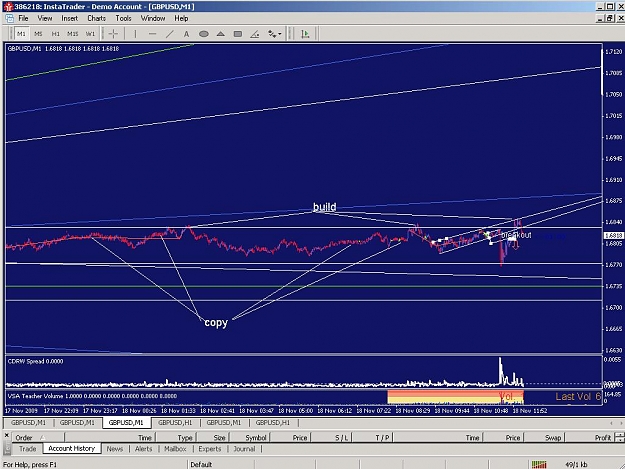This screenshot has width=625, height=469.
Task: Select the triangle drawing tool
Action: (220, 34)
